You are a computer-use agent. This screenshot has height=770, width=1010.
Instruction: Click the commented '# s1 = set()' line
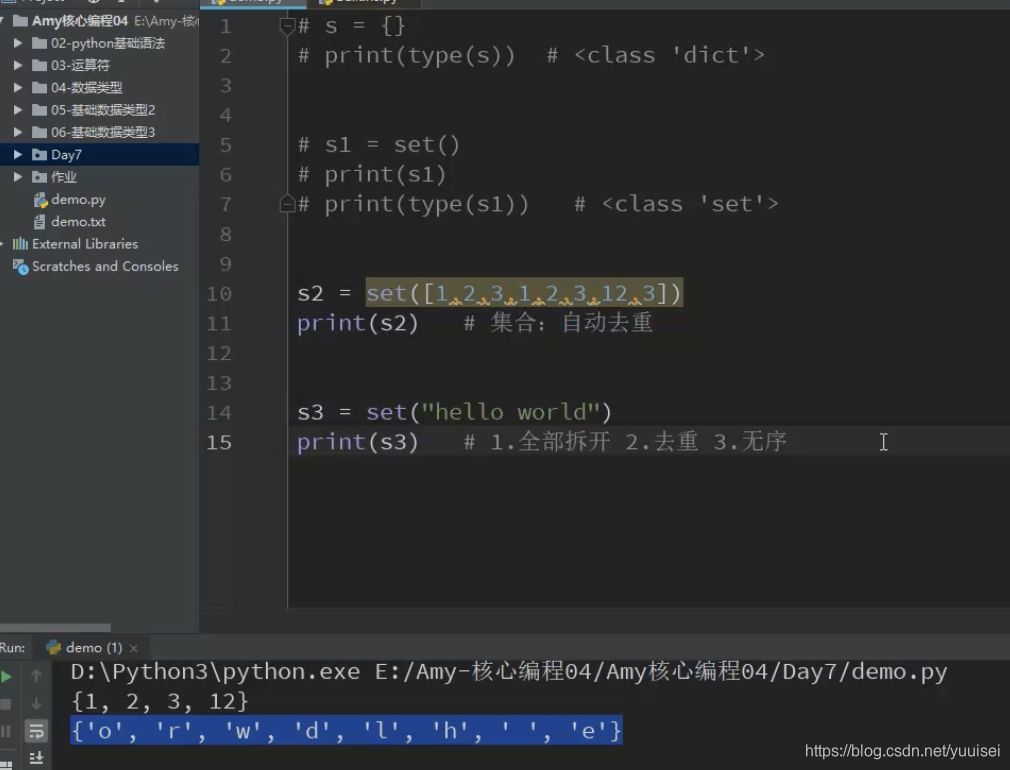379,145
